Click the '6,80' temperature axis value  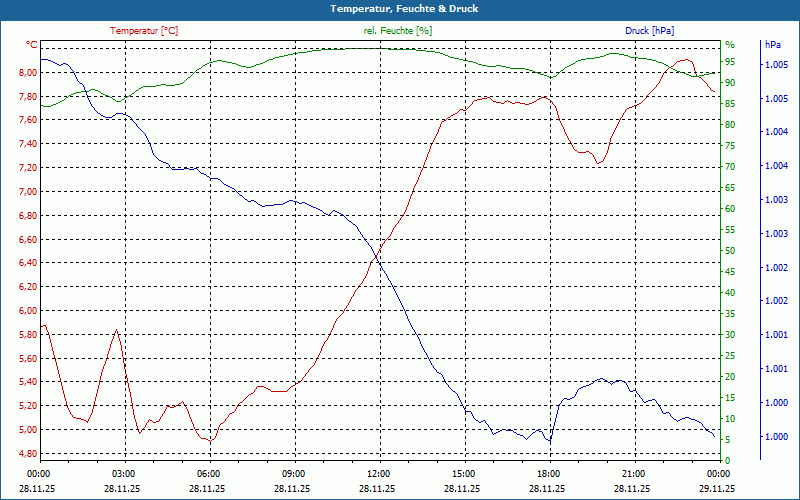29,216
